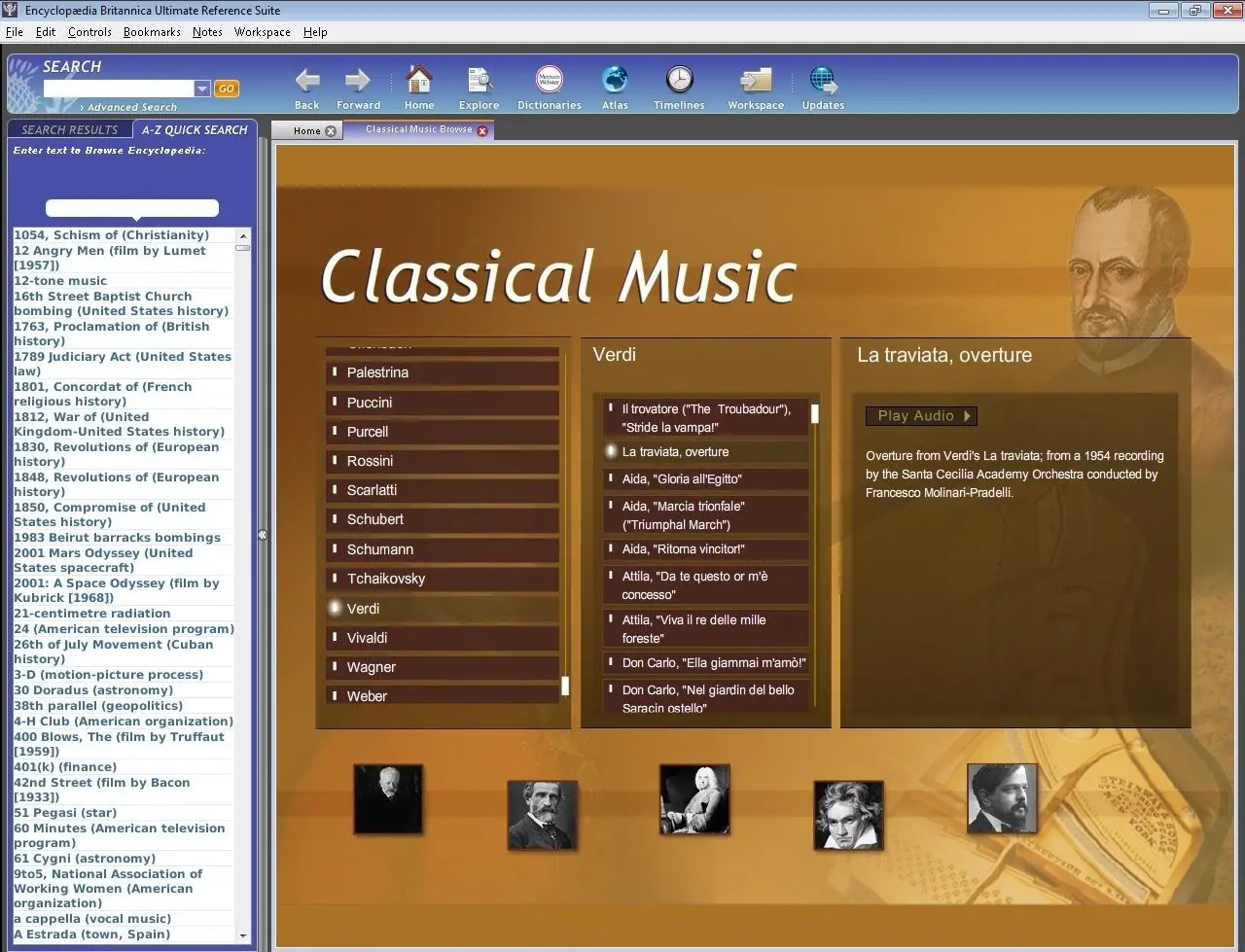This screenshot has height=952, width=1245.
Task: Open the Workspace toolbar icon
Action: click(756, 81)
